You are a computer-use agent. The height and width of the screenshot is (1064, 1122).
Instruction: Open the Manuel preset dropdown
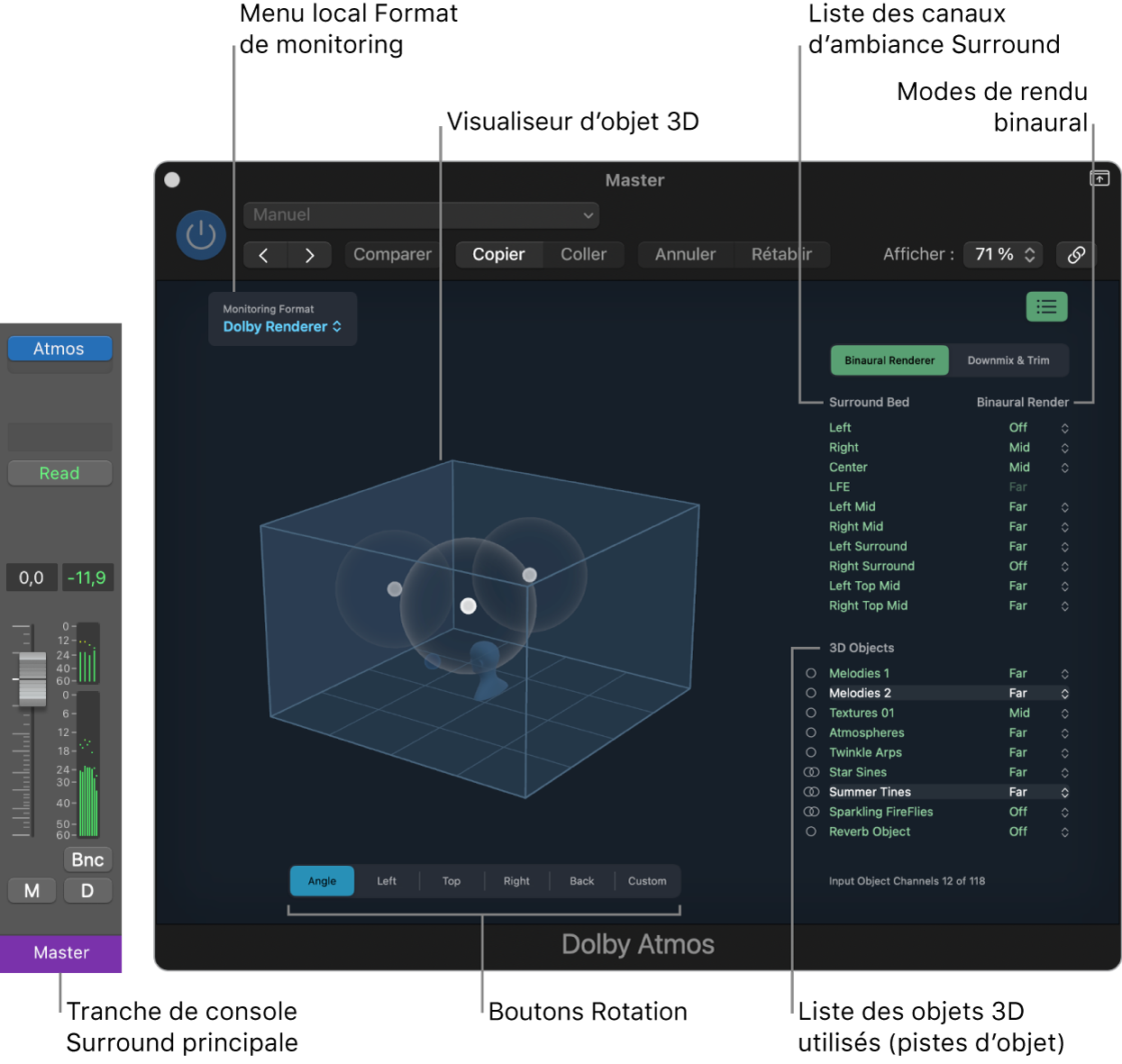point(421,215)
